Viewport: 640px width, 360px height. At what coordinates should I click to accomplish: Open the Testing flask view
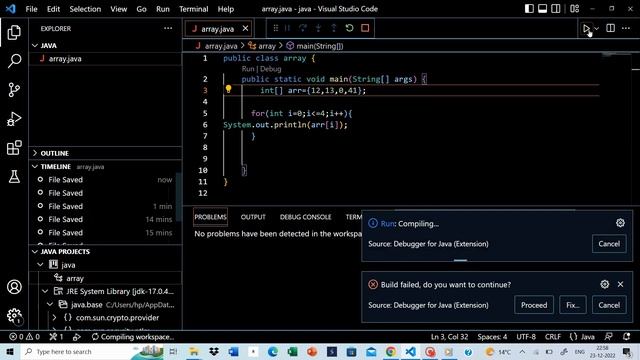(14, 177)
